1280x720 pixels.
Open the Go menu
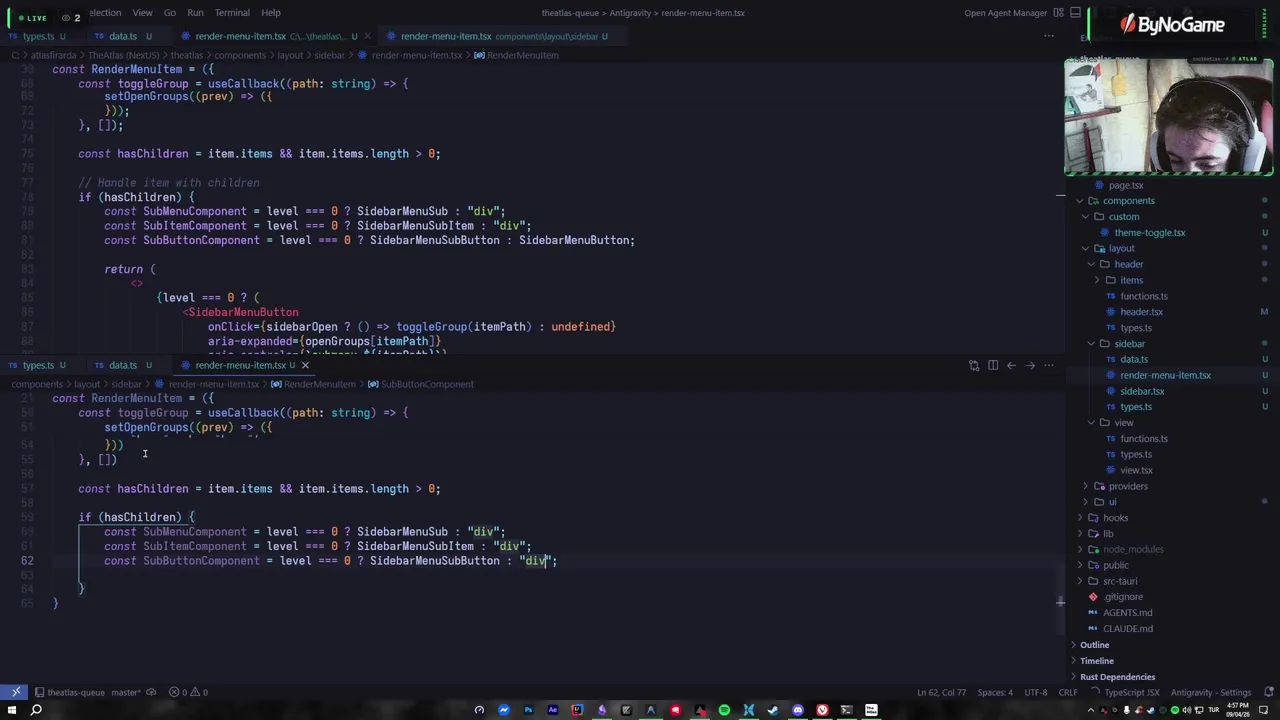tap(170, 13)
